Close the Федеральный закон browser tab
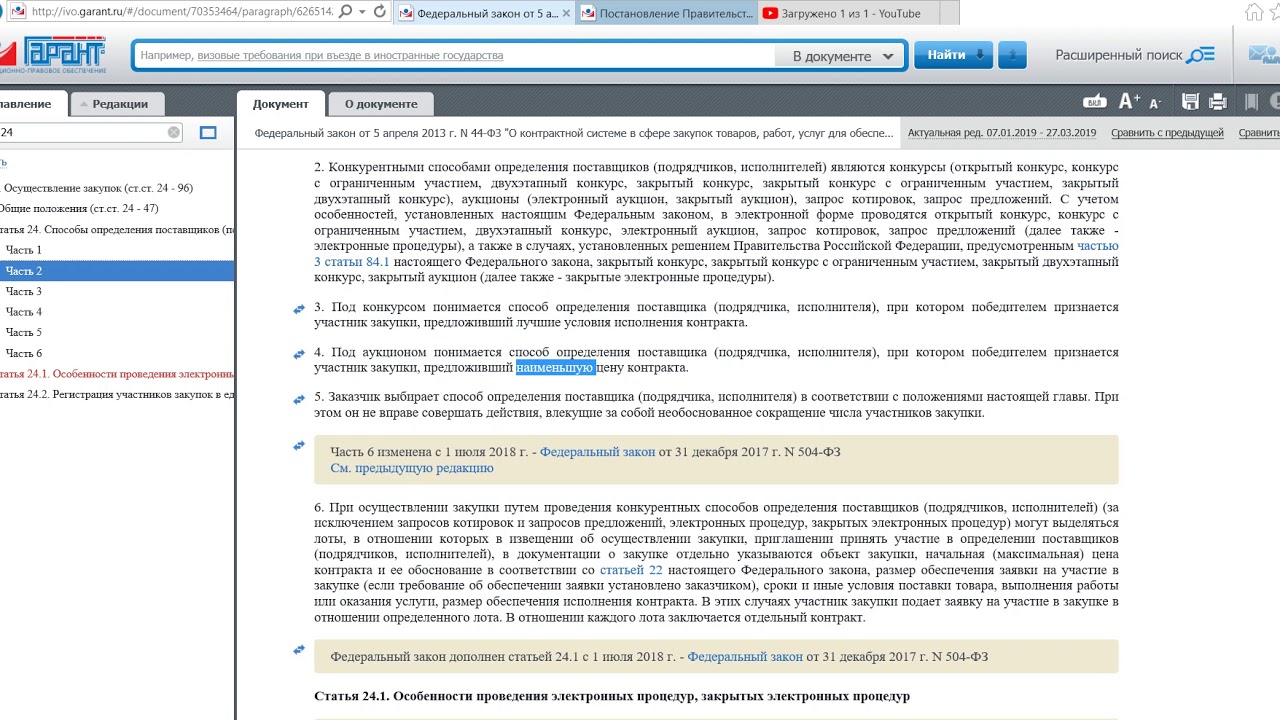Screen dimensions: 1280x720 567,13
